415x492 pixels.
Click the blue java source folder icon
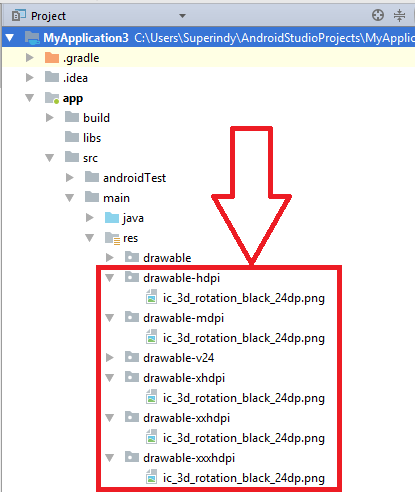[x=112, y=218]
